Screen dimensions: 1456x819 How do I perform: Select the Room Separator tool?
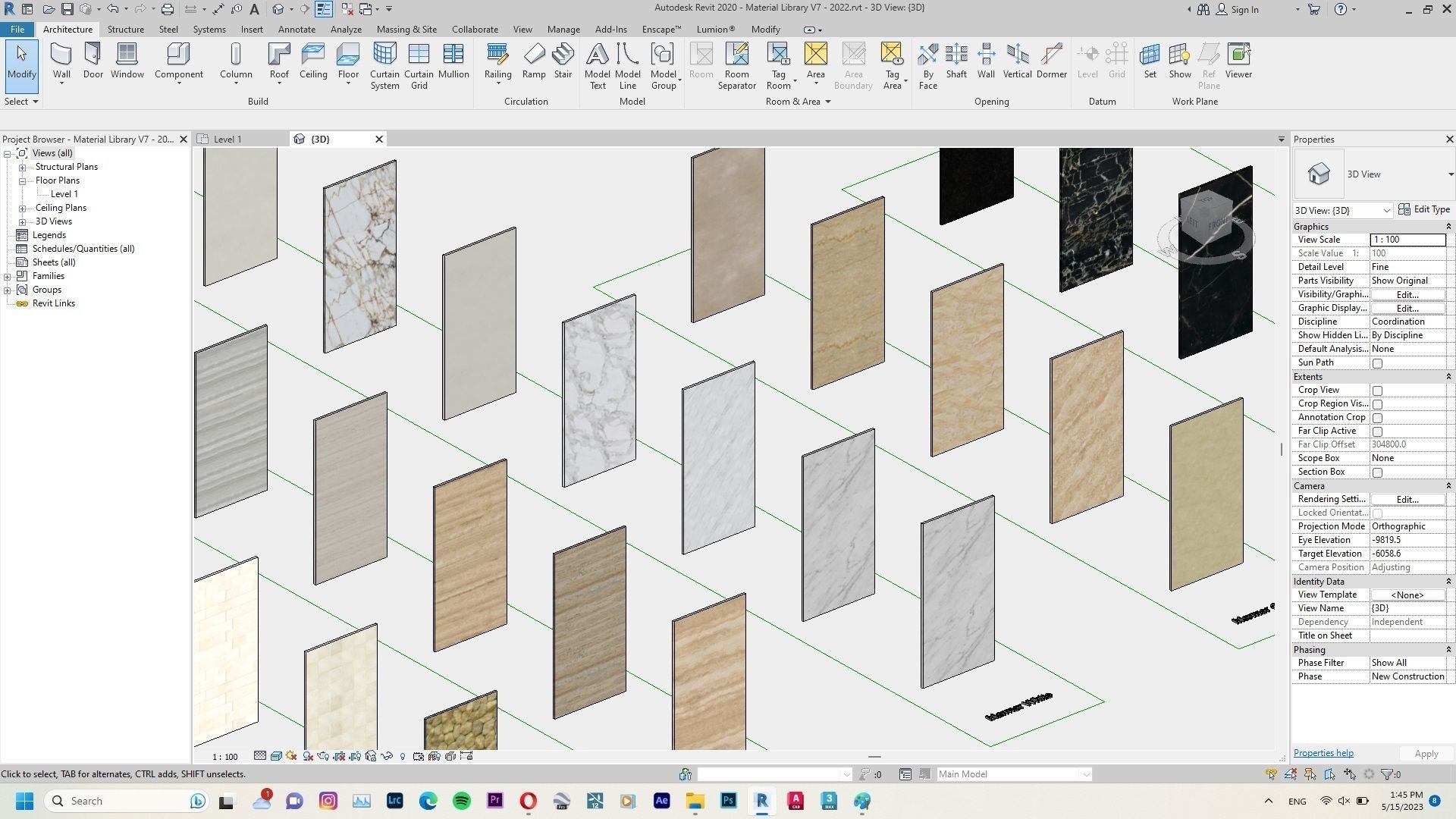(x=736, y=64)
